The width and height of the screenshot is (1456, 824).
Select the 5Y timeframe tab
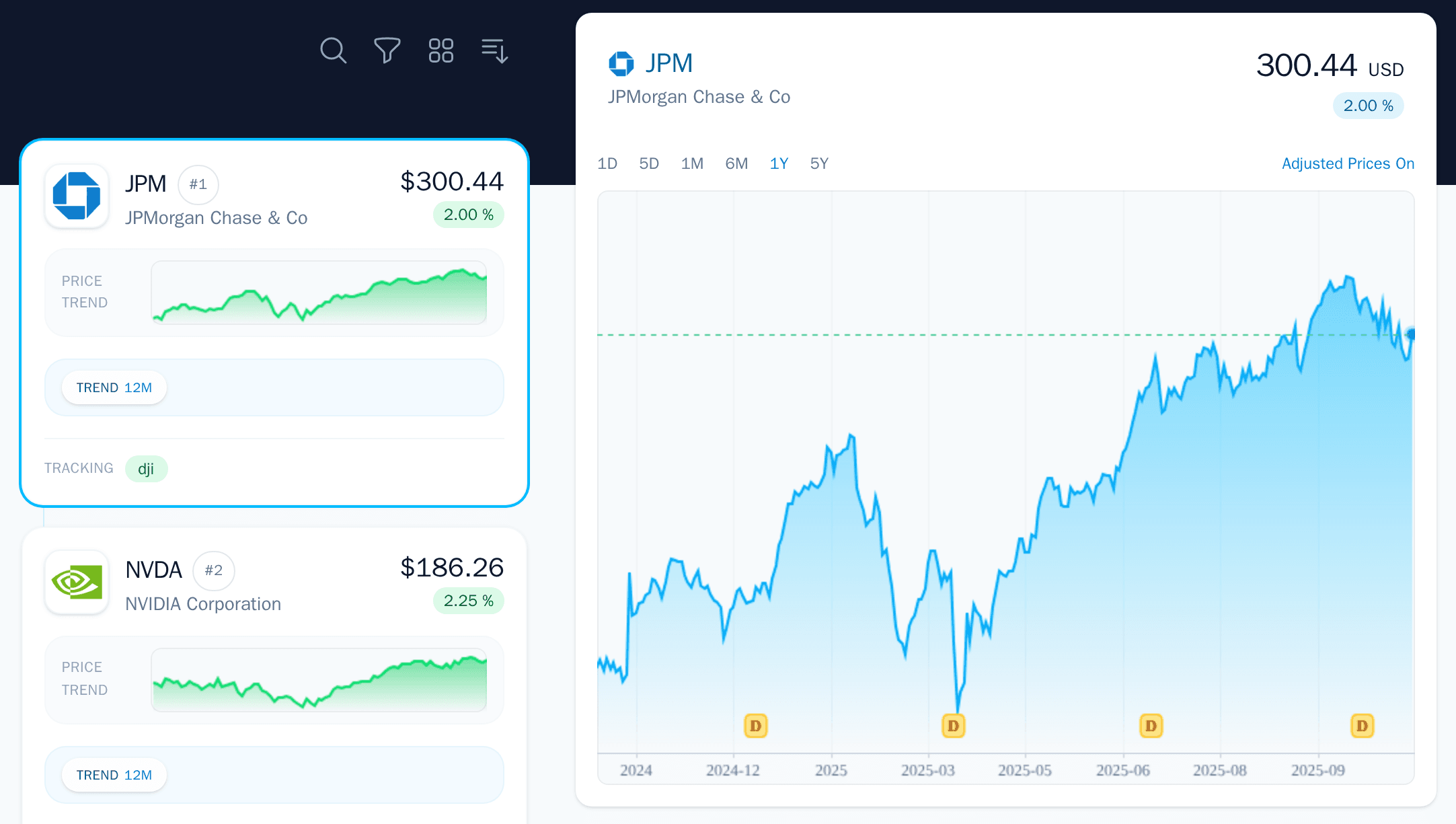[818, 163]
